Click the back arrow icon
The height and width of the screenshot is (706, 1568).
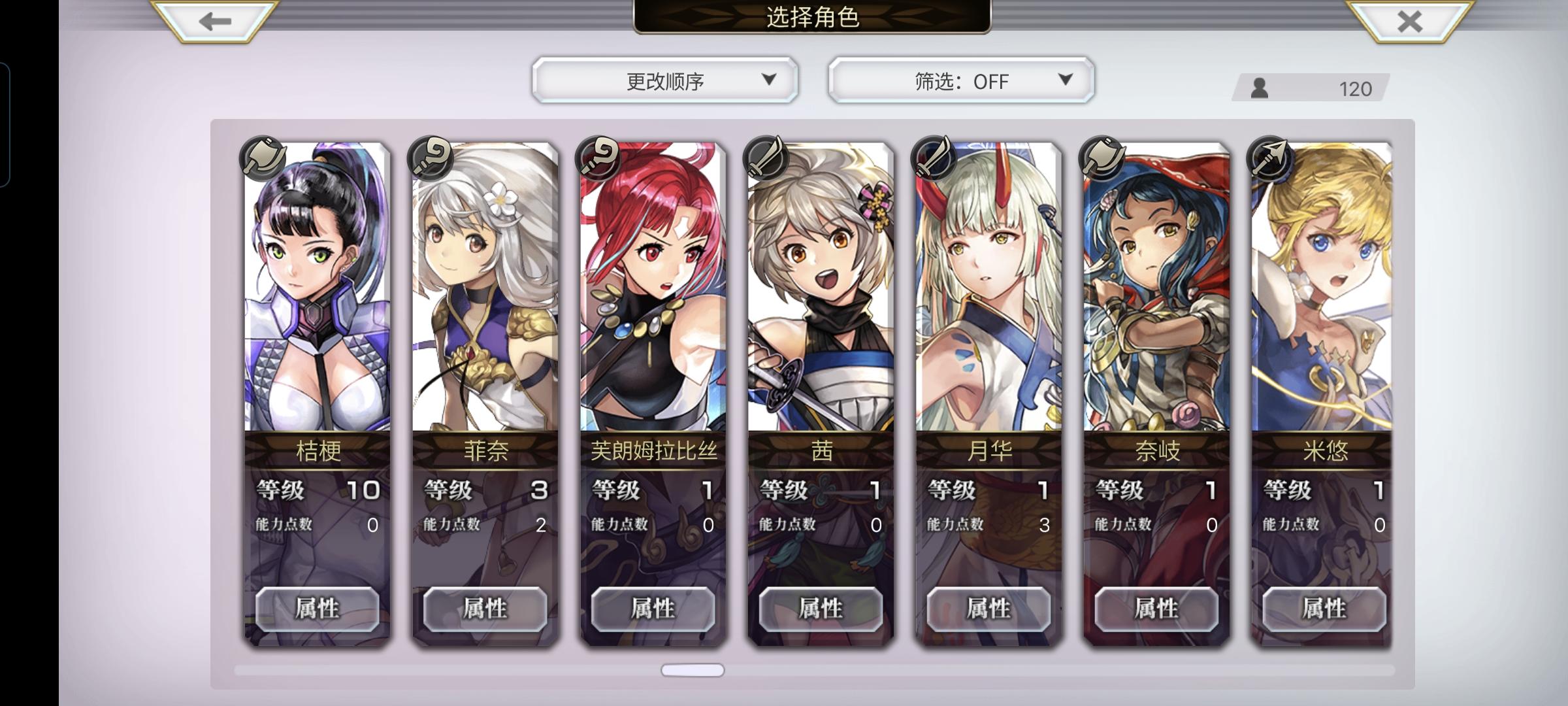pos(215,22)
